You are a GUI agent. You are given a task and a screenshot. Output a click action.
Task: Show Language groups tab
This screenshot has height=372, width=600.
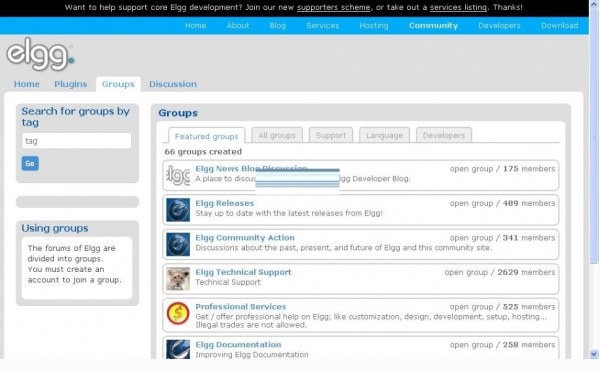pos(384,135)
